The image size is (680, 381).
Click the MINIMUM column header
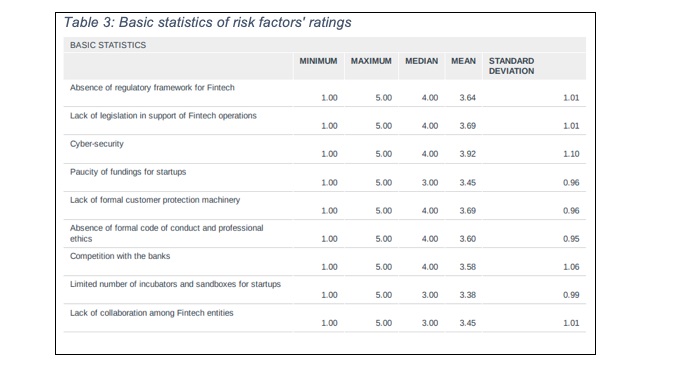click(x=318, y=61)
